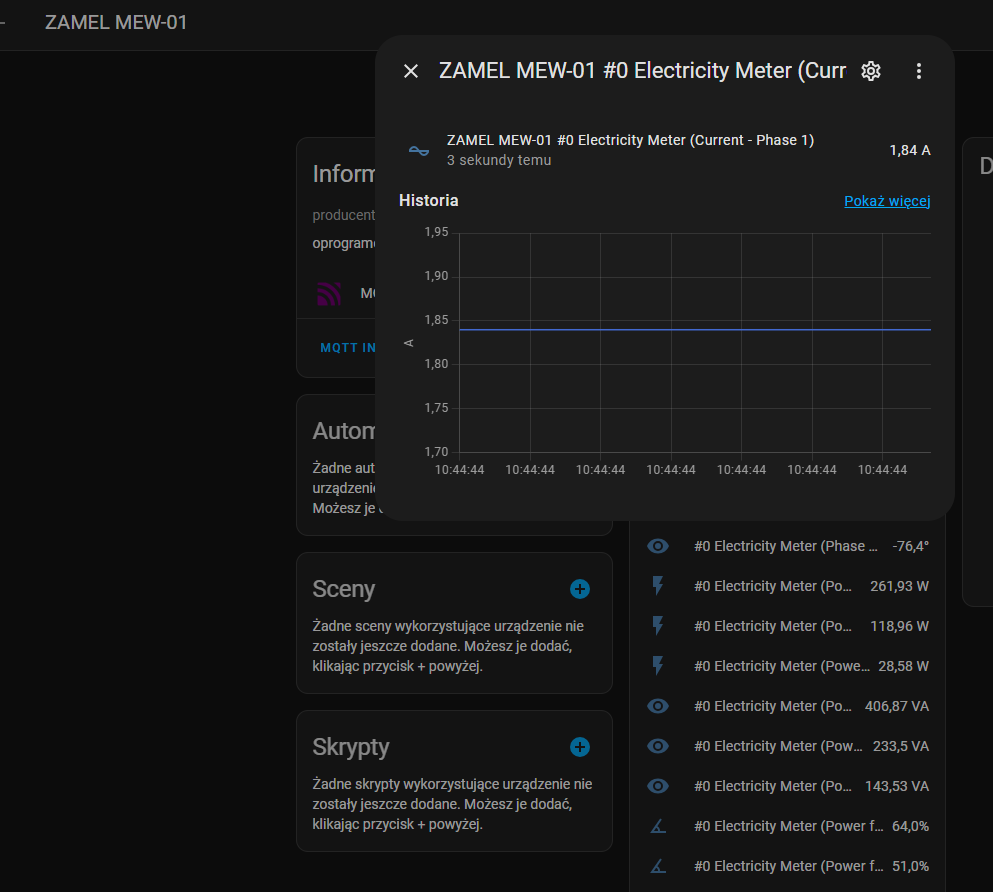Click the 'Historia' heading in the dialog
The height and width of the screenshot is (892, 993).
point(429,201)
